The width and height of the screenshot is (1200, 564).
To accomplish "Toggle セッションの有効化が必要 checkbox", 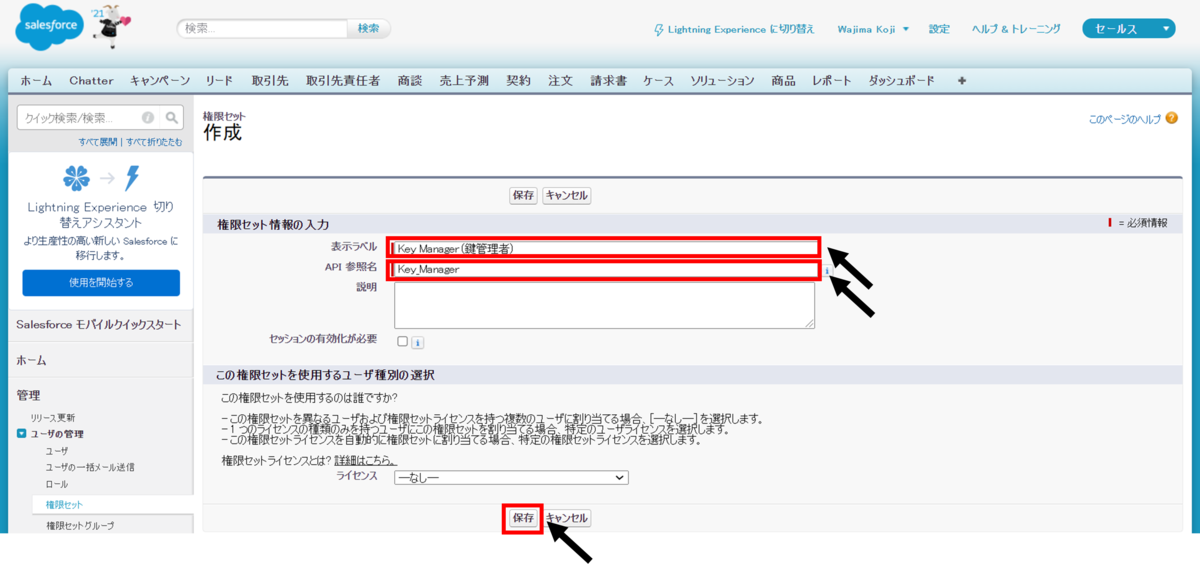I will click(x=402, y=341).
